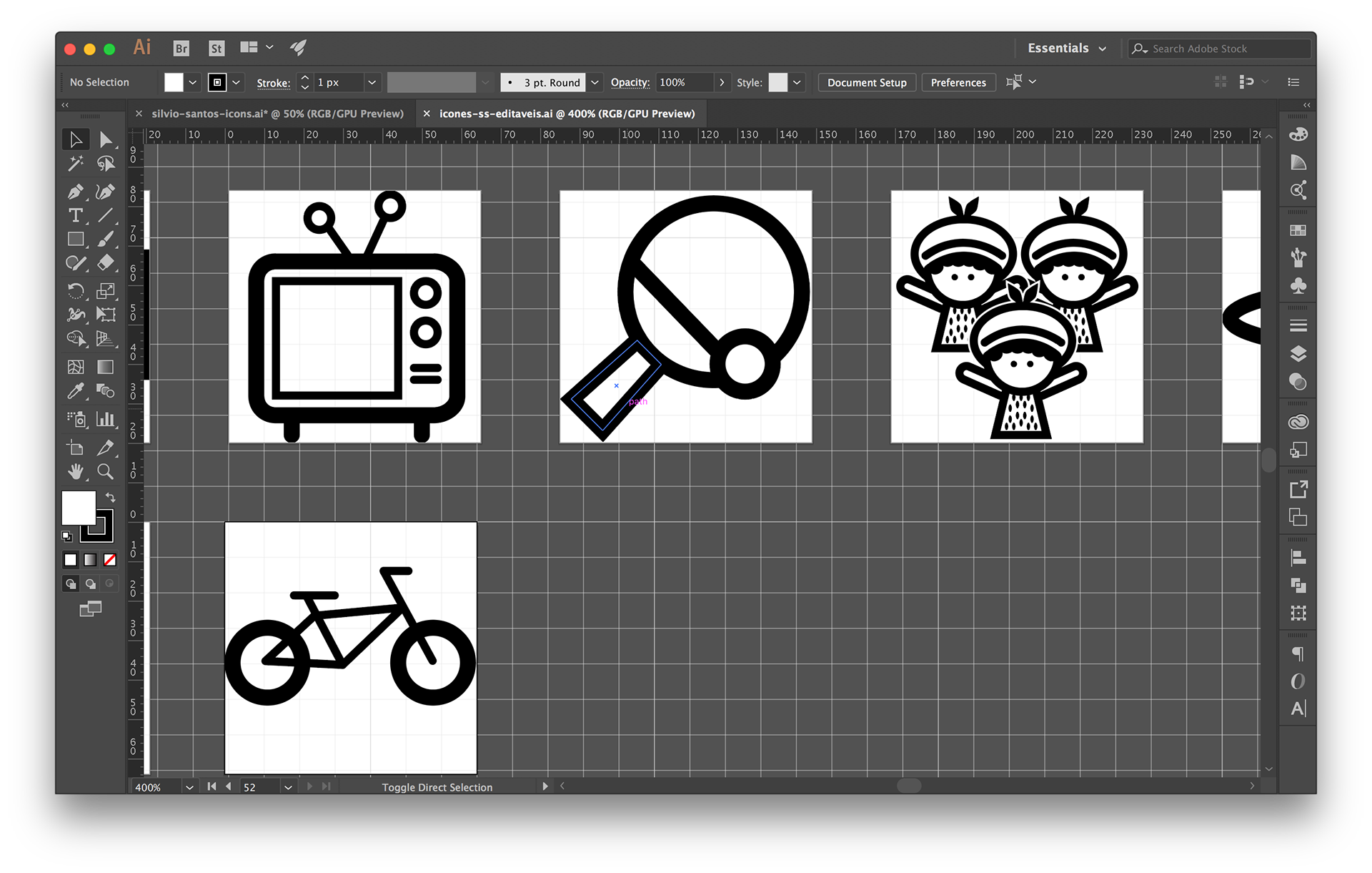Select the Direct Selection tool
1372x873 pixels.
(106, 139)
